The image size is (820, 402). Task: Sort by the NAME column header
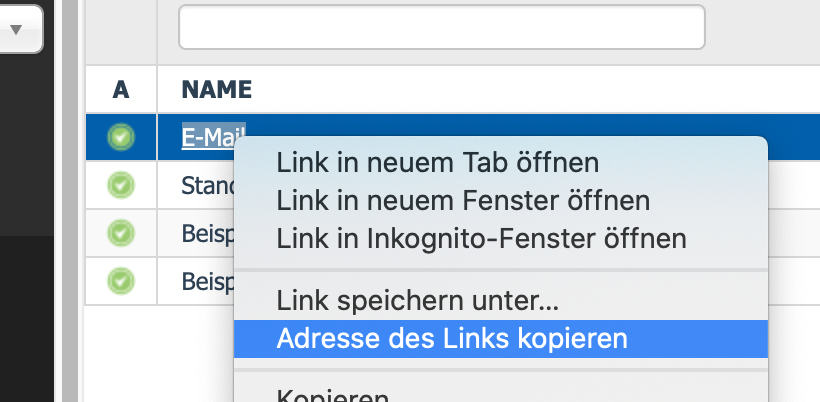click(x=216, y=89)
